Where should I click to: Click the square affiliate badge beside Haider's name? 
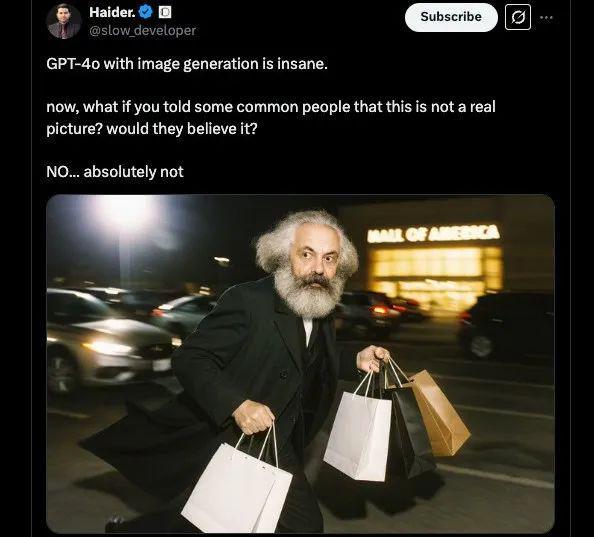[x=165, y=12]
